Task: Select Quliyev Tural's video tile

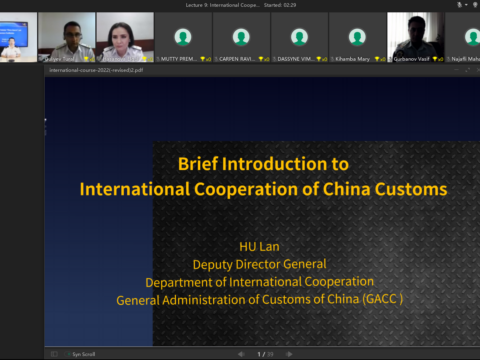Action: coord(67,37)
